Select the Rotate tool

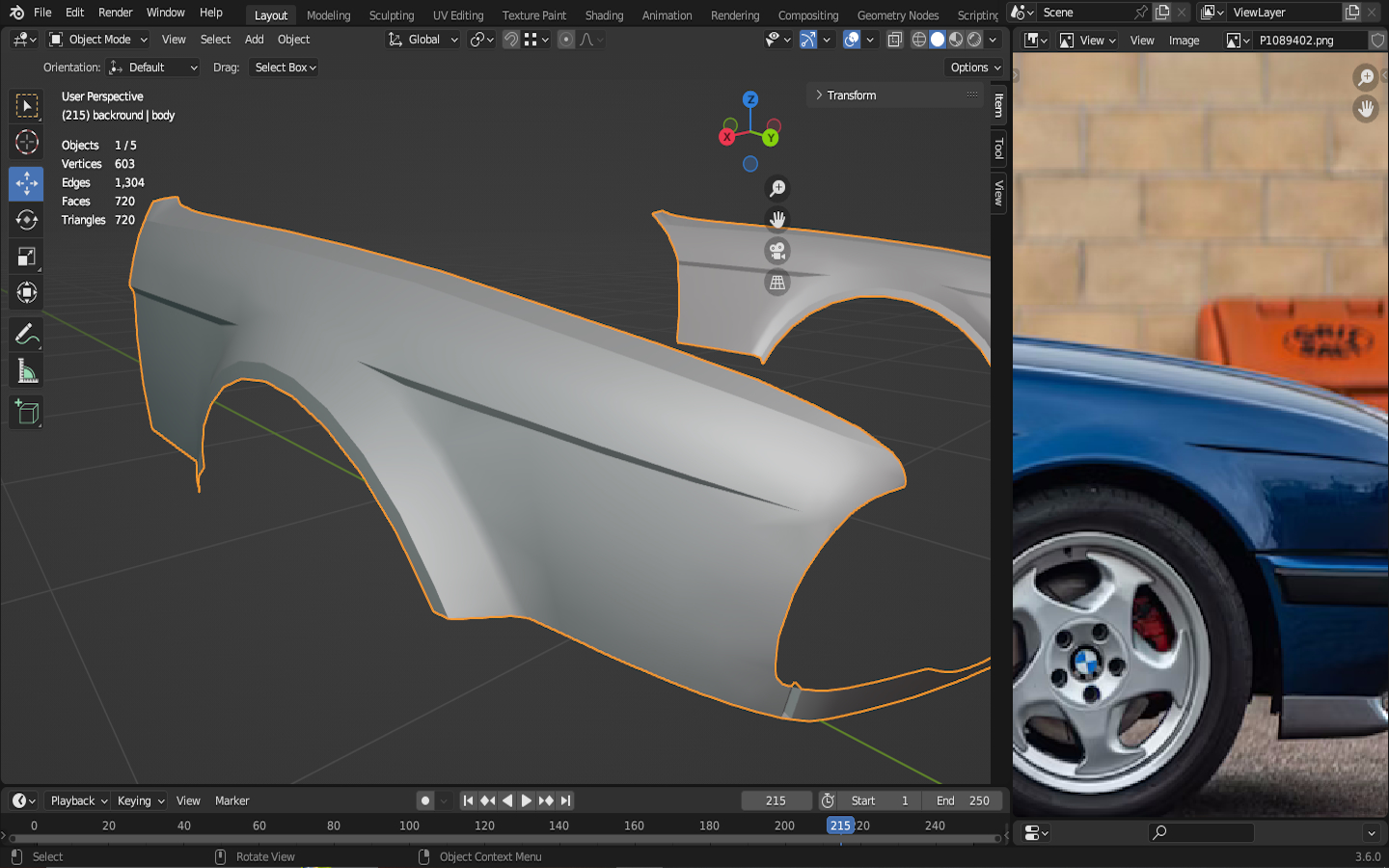coord(26,220)
